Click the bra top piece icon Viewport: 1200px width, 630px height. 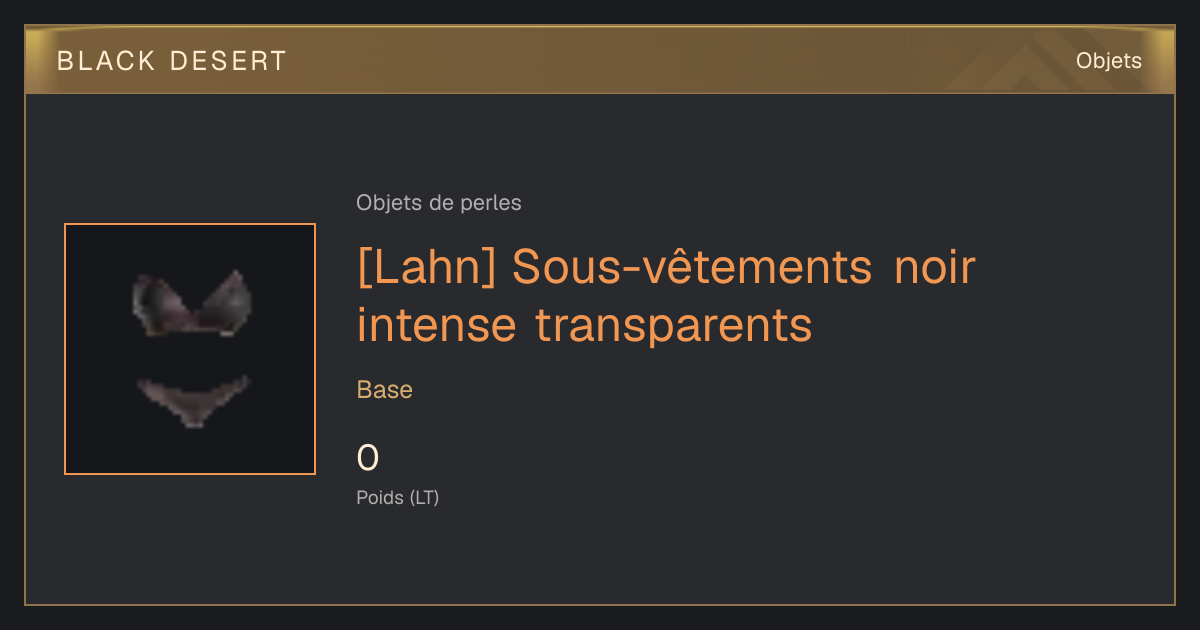(x=191, y=302)
